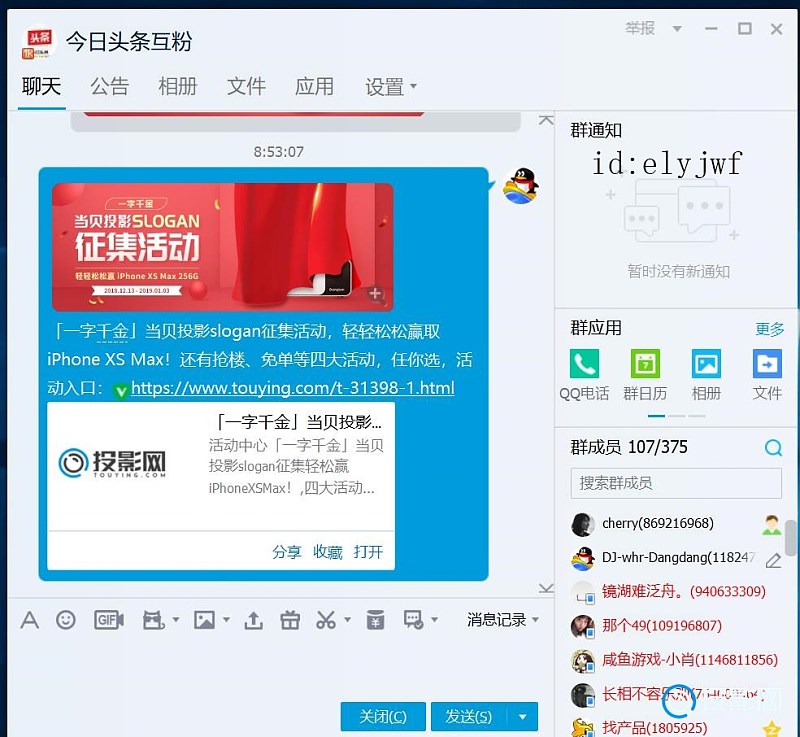Click the 关闭(C) button
The width and height of the screenshot is (800, 737).
click(x=383, y=717)
